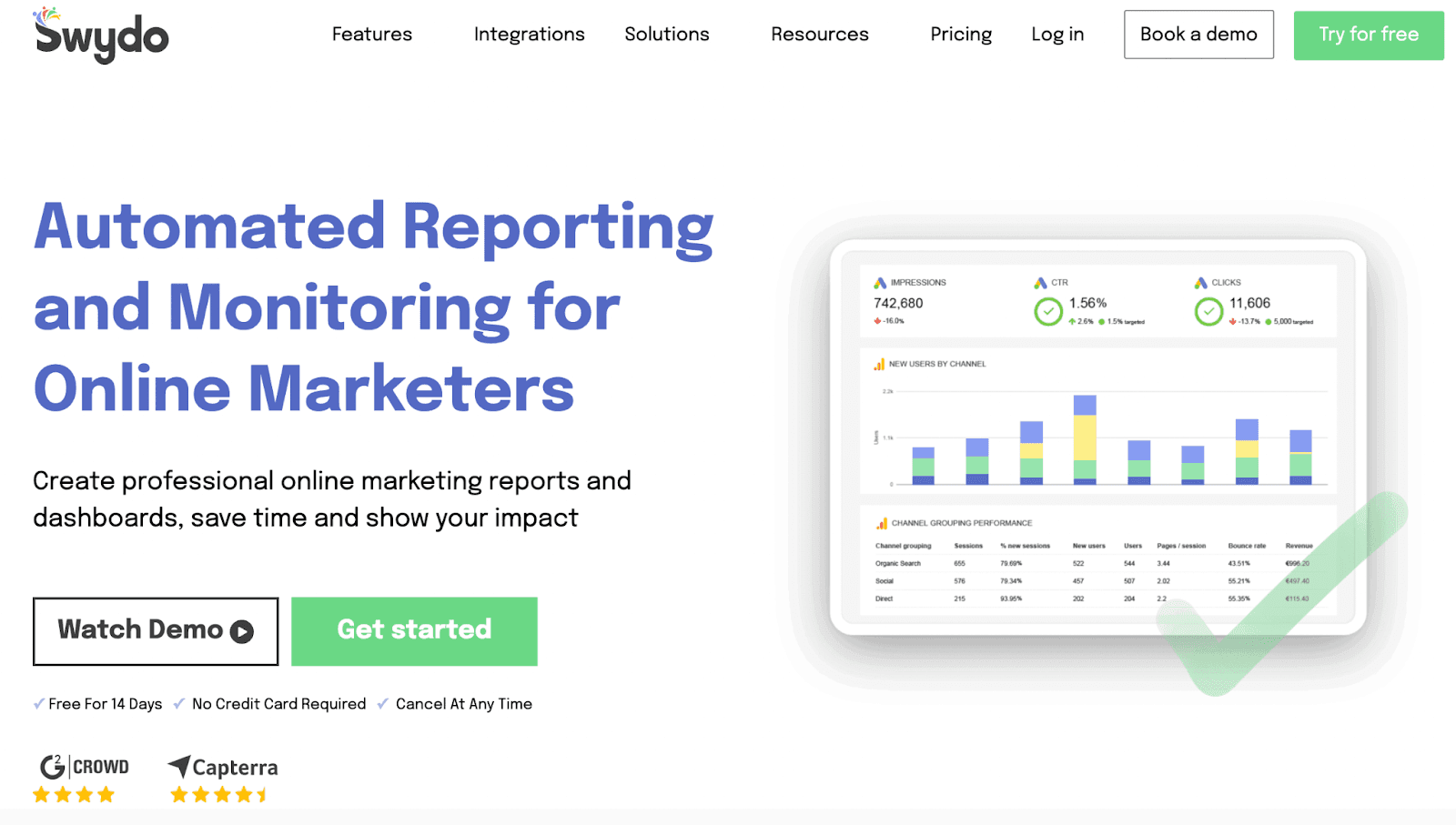This screenshot has width=1456, height=825.
Task: Click the "Automated Reporting and Monitoring" headline
Action: point(373,307)
